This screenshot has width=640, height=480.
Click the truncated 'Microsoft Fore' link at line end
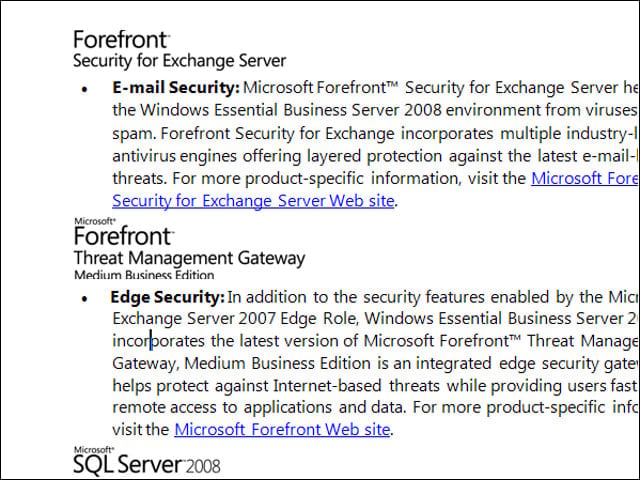[x=584, y=178]
